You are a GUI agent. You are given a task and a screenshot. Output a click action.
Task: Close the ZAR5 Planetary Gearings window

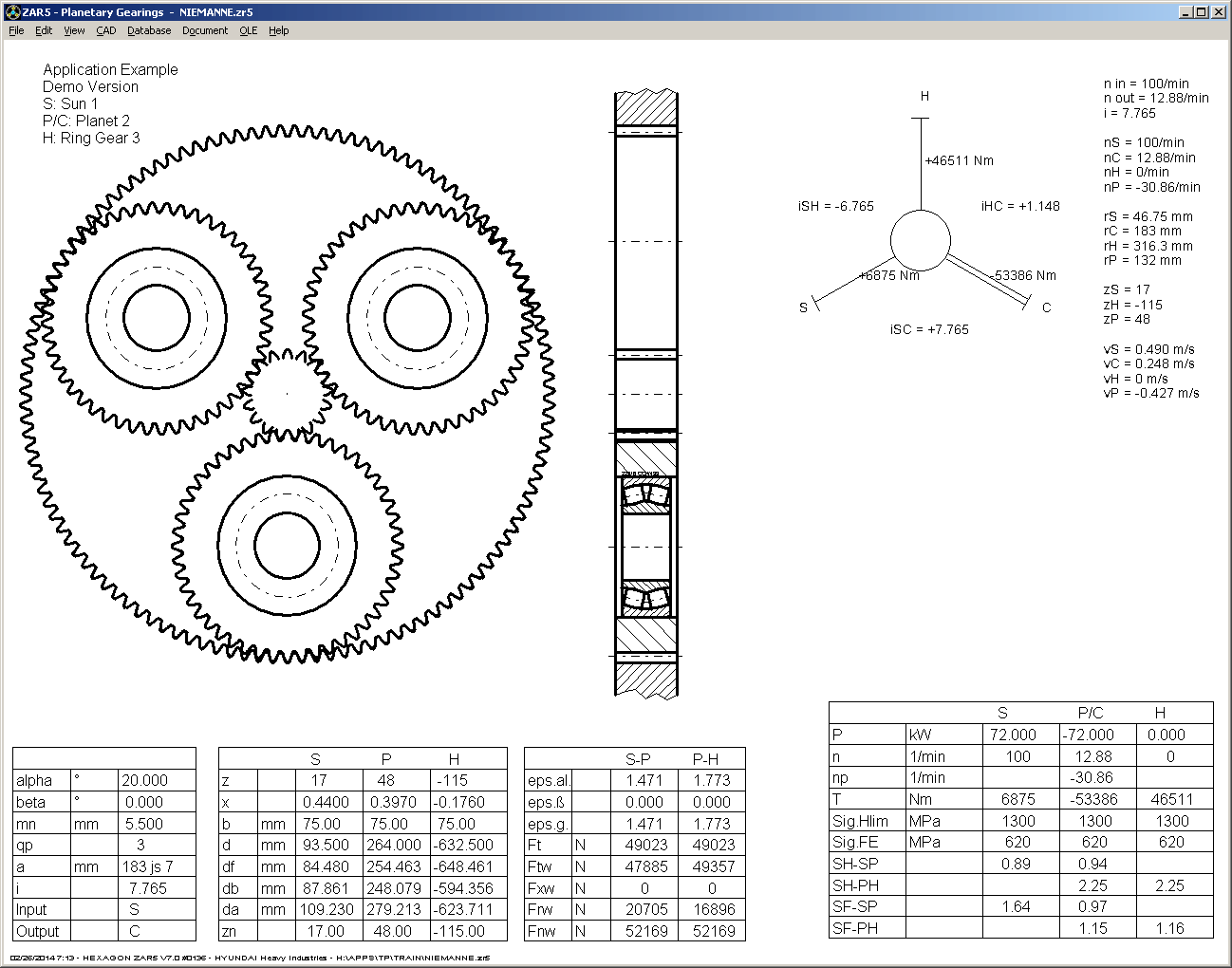tap(1218, 12)
